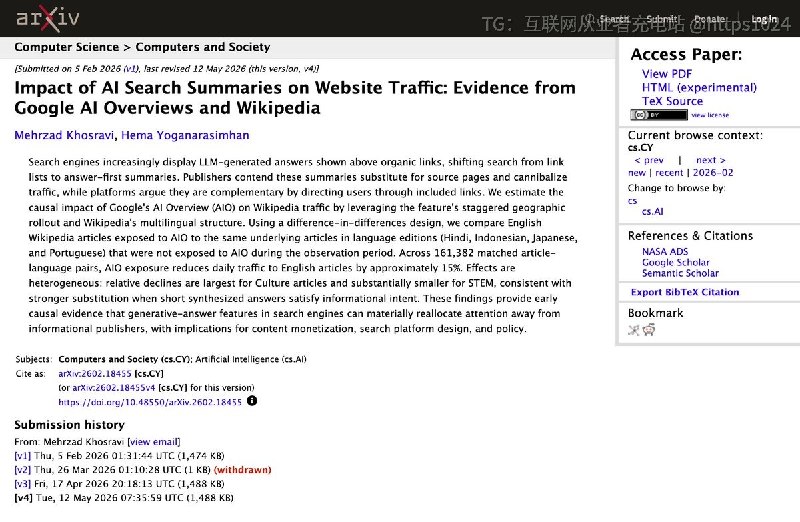Click the DOI info circle icon
800x522 pixels.
pyautogui.click(x=252, y=401)
